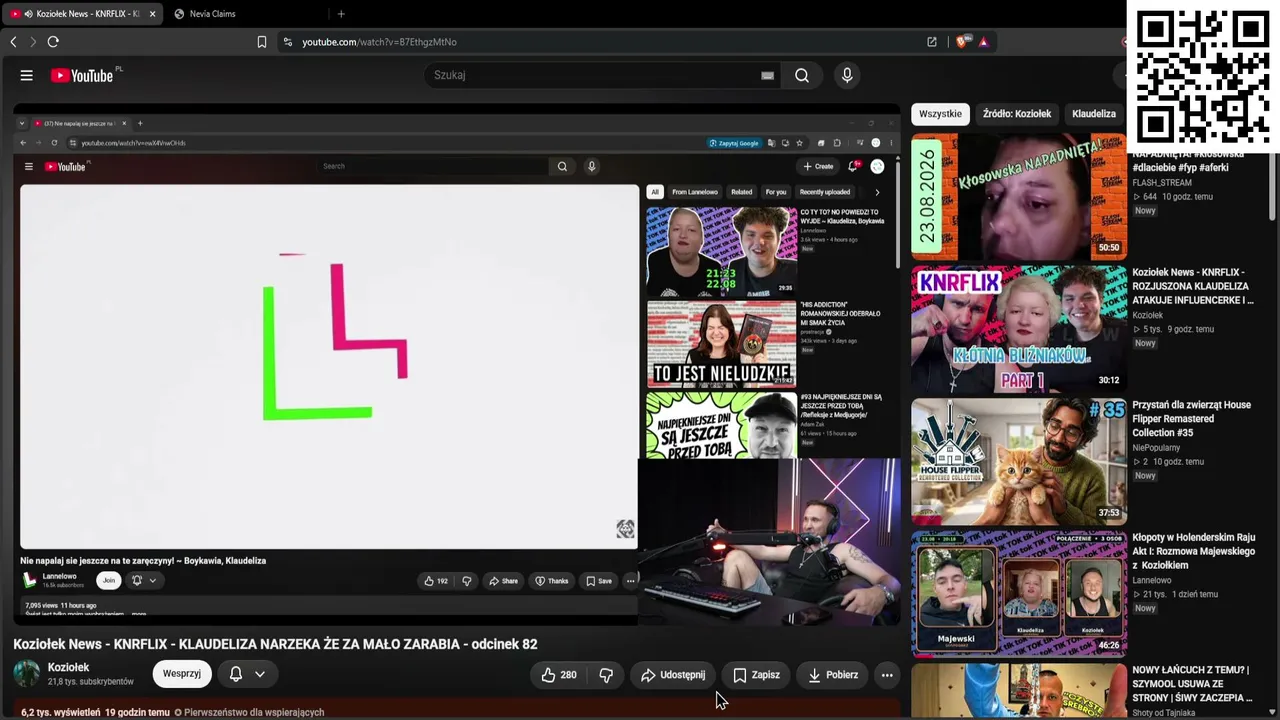Open more actions three-dot menu under the video

click(x=887, y=675)
